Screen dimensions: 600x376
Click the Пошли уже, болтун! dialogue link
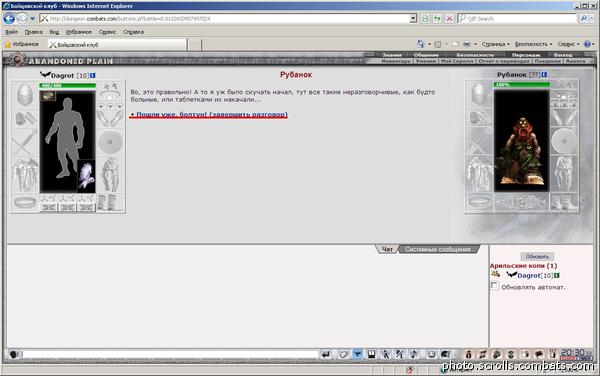(209, 114)
